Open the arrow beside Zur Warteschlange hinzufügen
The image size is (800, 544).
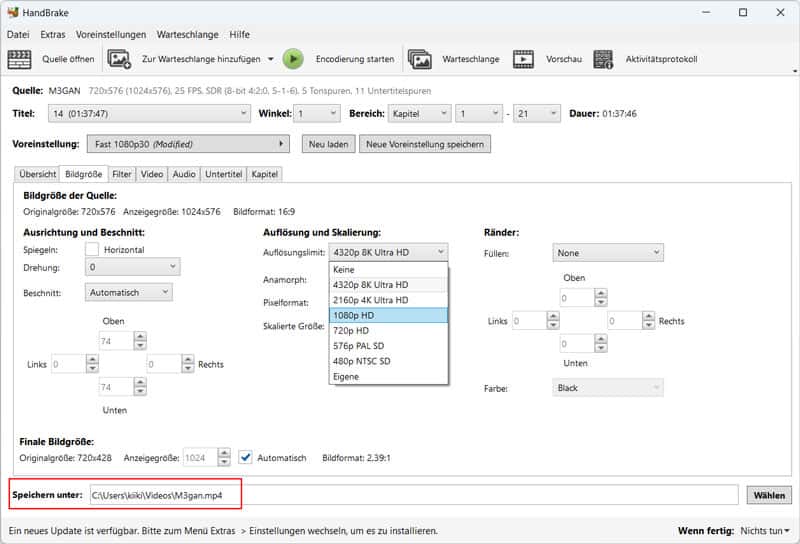point(271,59)
